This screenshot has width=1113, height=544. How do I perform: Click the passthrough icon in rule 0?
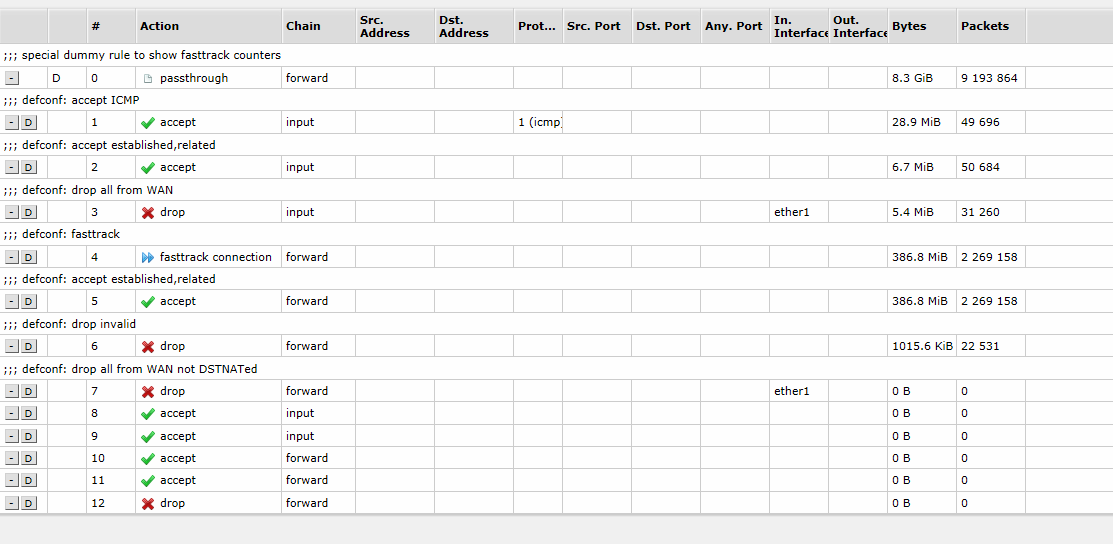[148, 78]
